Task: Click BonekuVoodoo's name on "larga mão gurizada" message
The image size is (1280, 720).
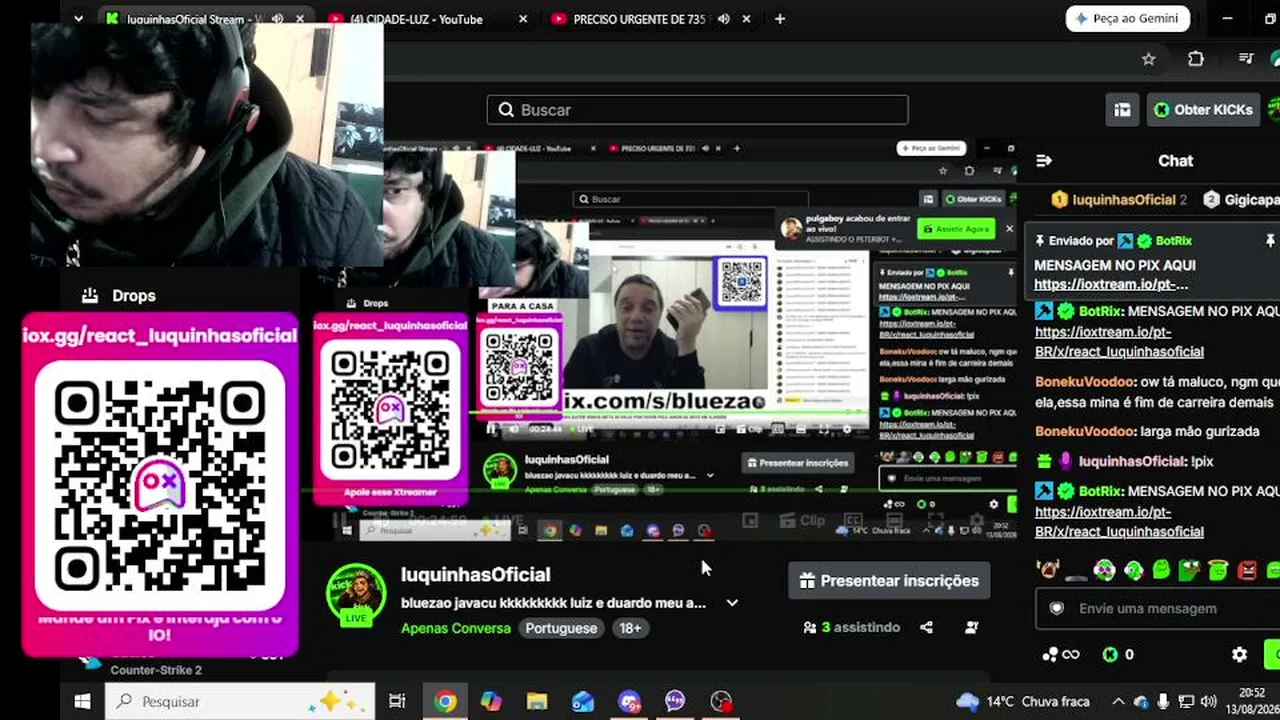Action: click(1085, 431)
